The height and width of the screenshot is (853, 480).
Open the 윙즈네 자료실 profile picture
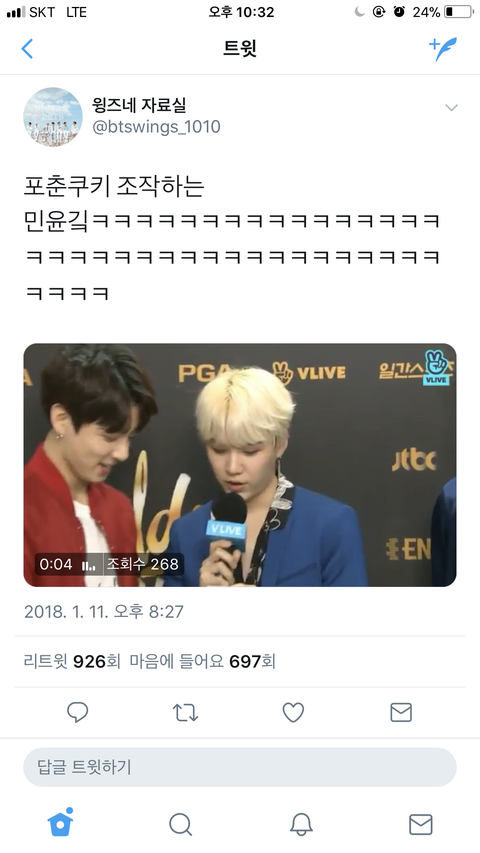(53, 117)
